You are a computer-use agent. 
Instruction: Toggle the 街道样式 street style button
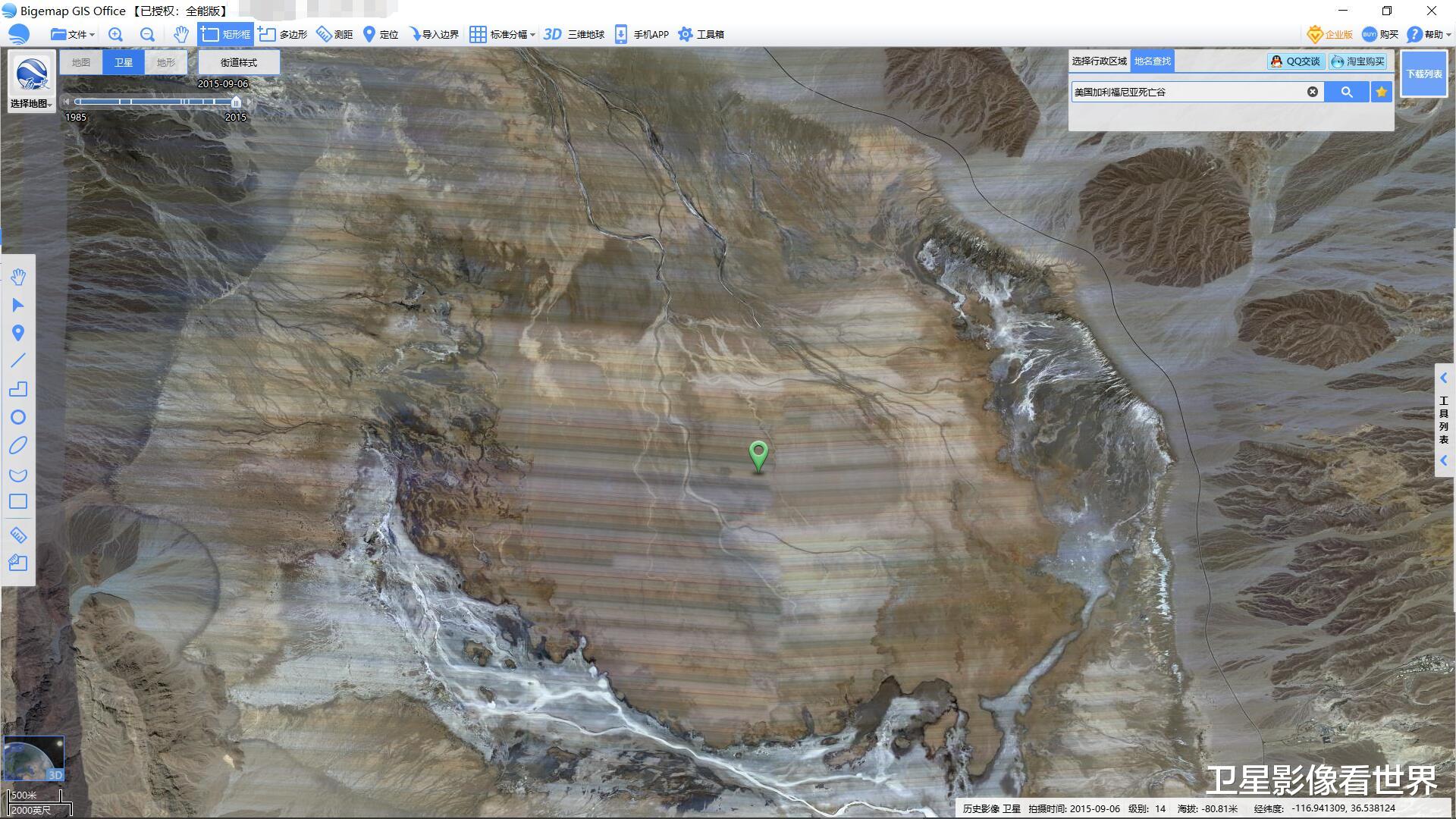239,62
